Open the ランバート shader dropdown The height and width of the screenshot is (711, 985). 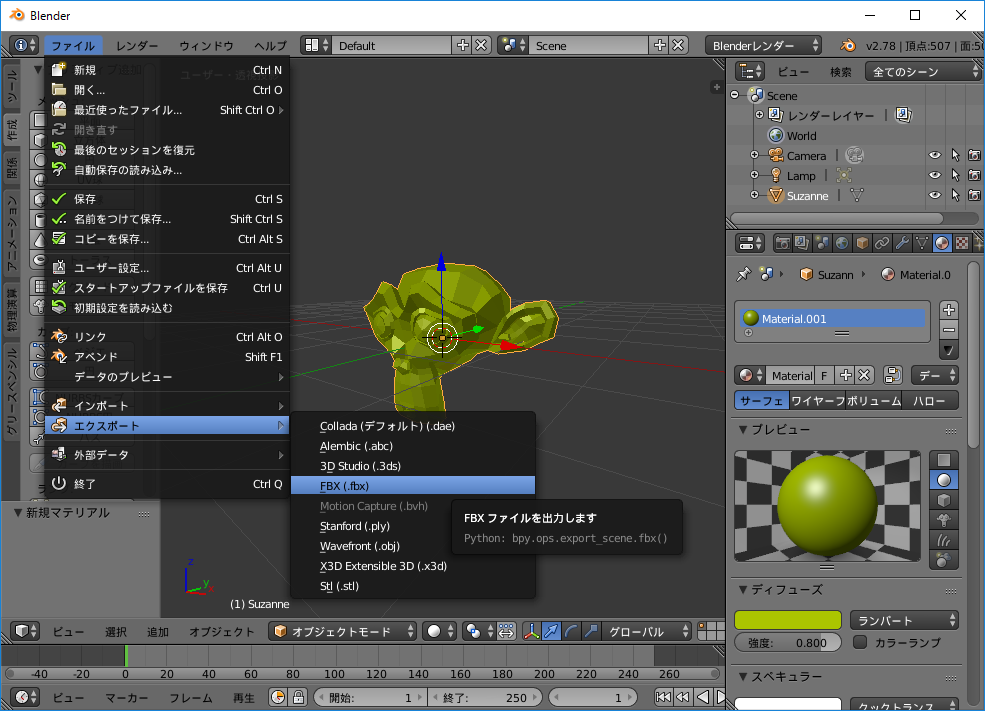[904, 621]
